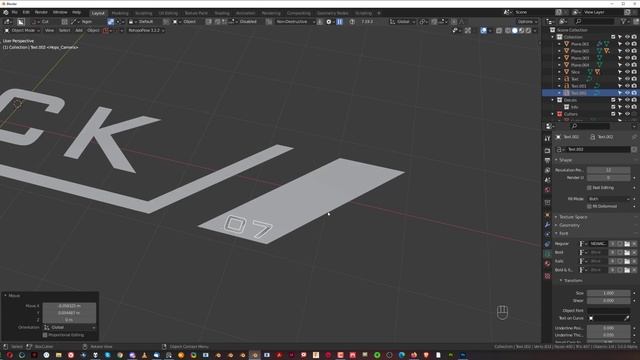Open the Material properties tab
Image resolution: width=640 pixels, height=360 pixels.
point(547,264)
